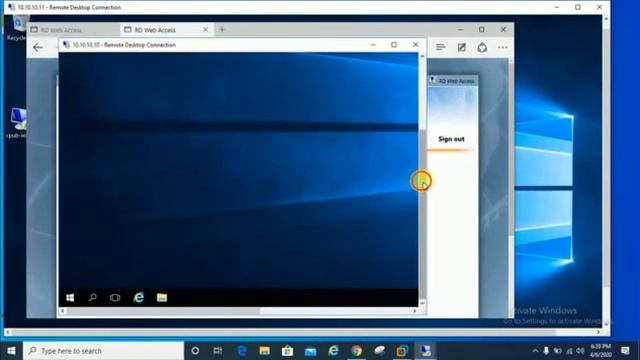
Task: Open the Mail app on host taskbar
Action: pyautogui.click(x=310, y=351)
